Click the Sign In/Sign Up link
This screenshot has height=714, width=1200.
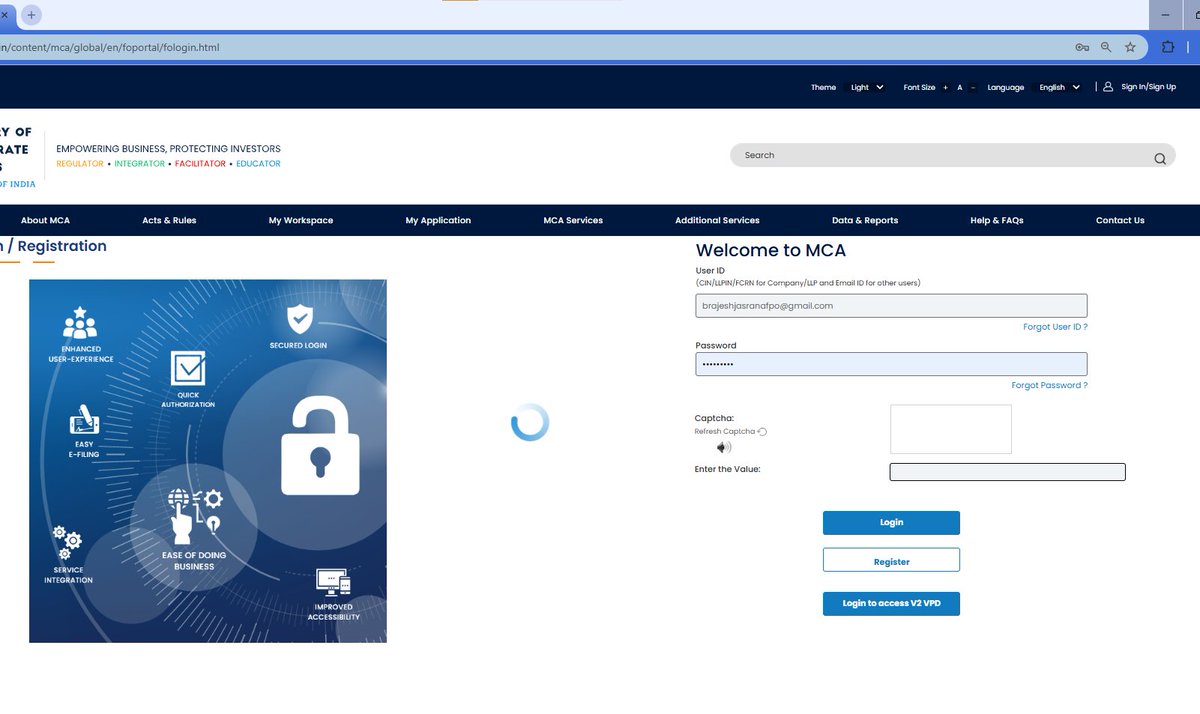[x=1148, y=87]
